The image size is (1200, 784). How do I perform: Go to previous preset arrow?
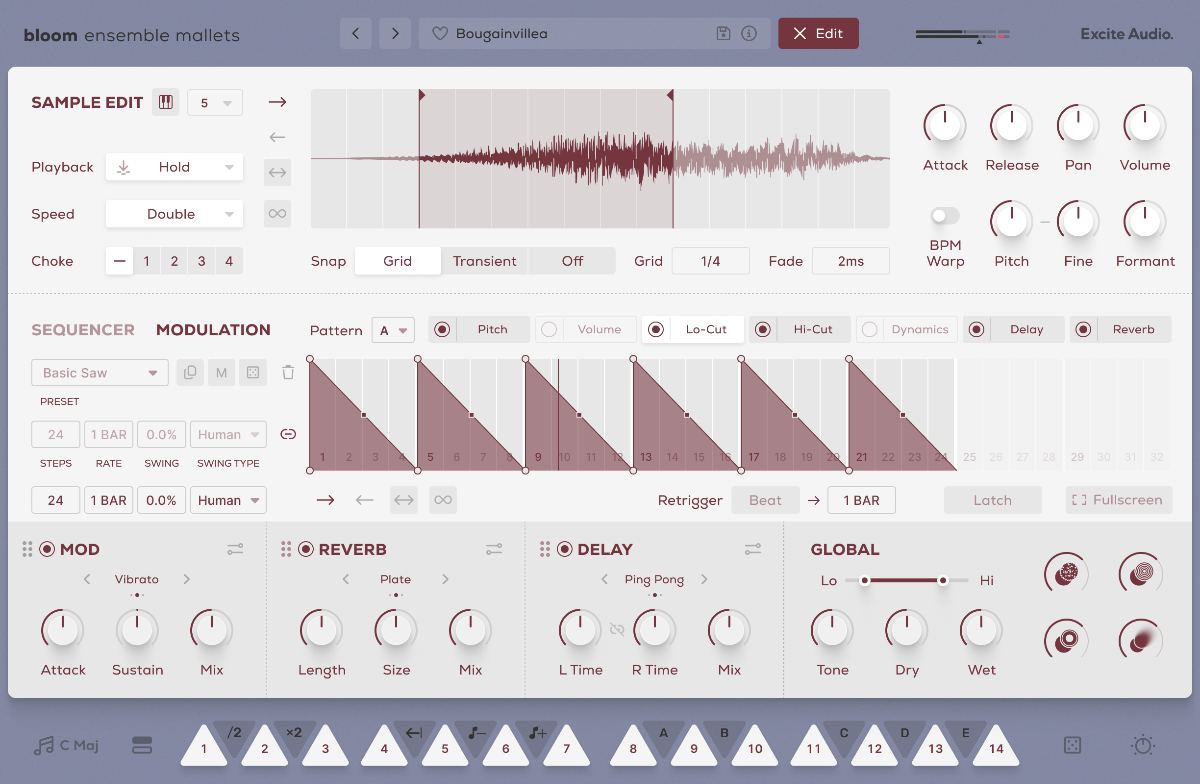pyautogui.click(x=356, y=33)
